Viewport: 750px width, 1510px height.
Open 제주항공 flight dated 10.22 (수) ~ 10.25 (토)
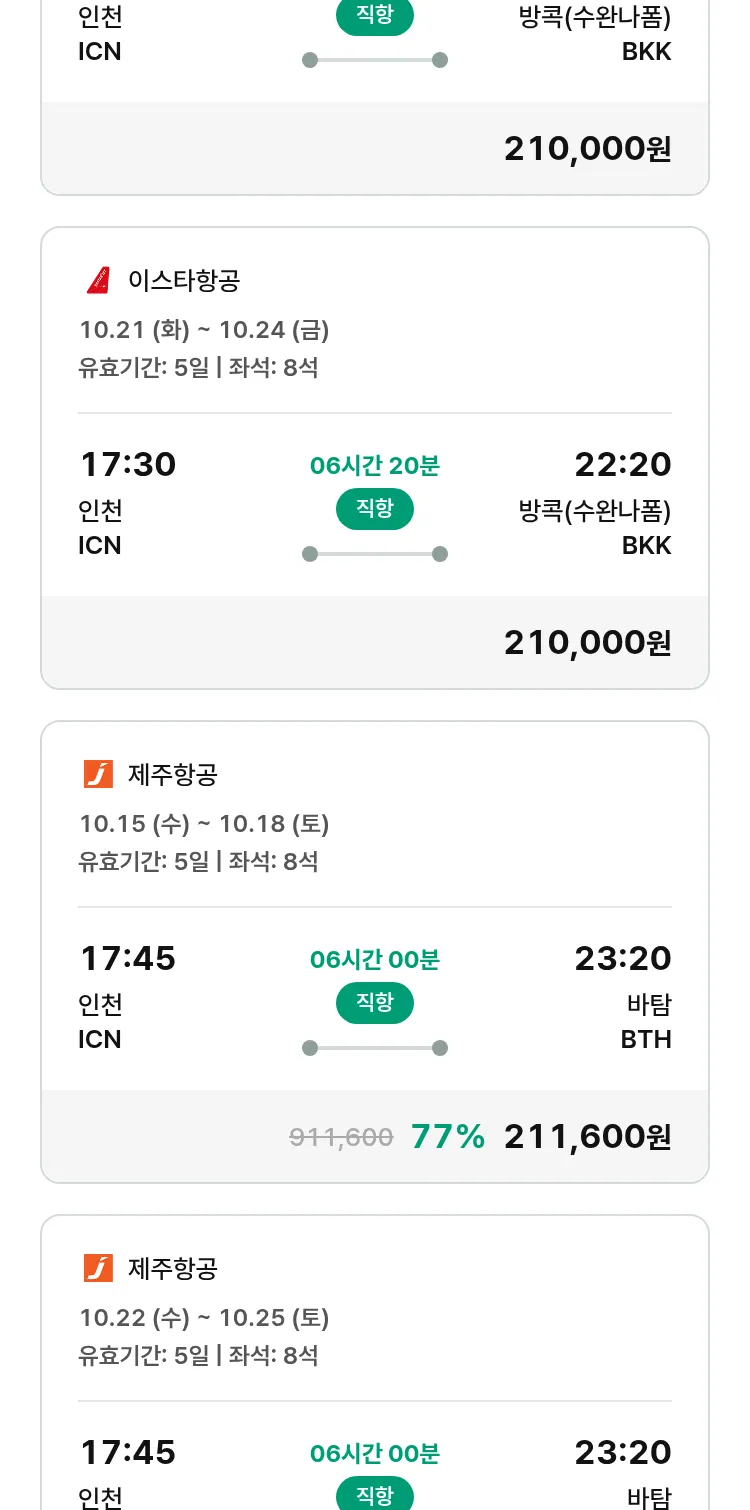(x=204, y=1318)
